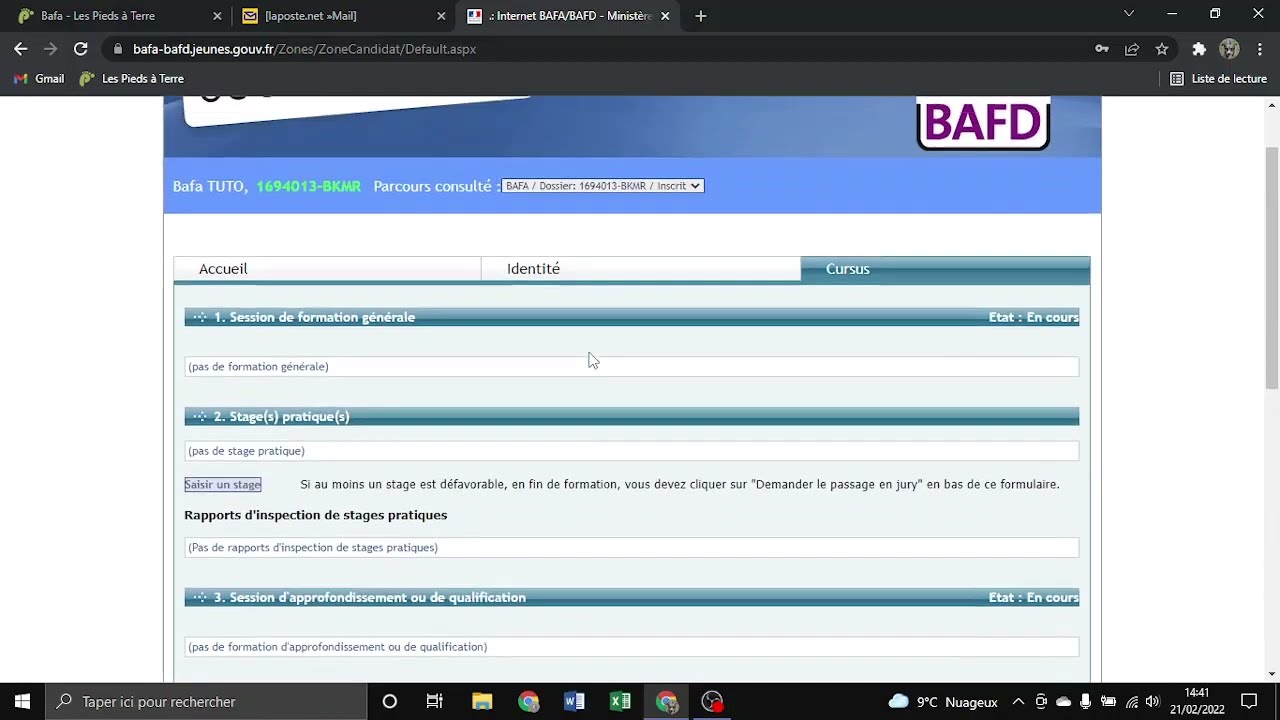Click Rapports d'inspection de stages pratiques heading
The image size is (1280, 720).
(315, 515)
